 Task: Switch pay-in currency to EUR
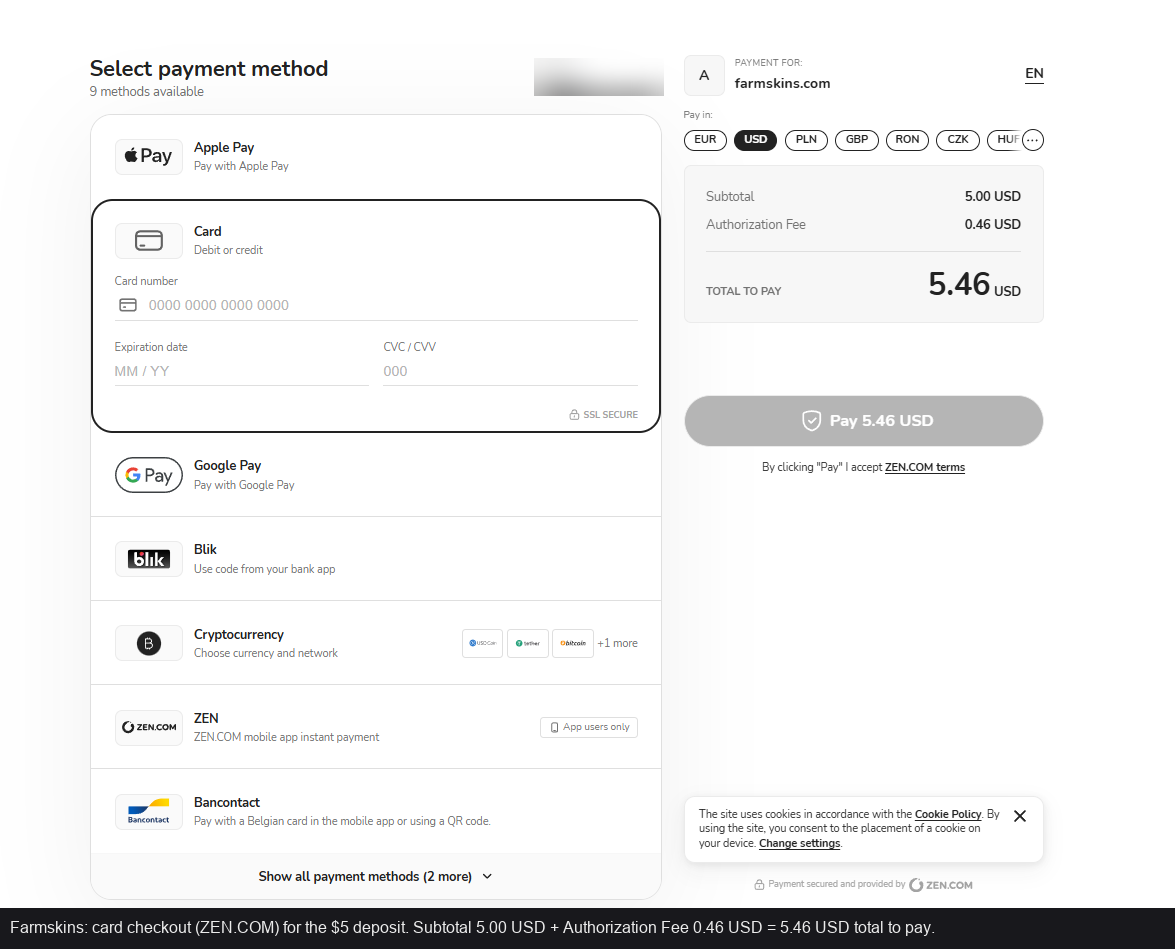[705, 139]
